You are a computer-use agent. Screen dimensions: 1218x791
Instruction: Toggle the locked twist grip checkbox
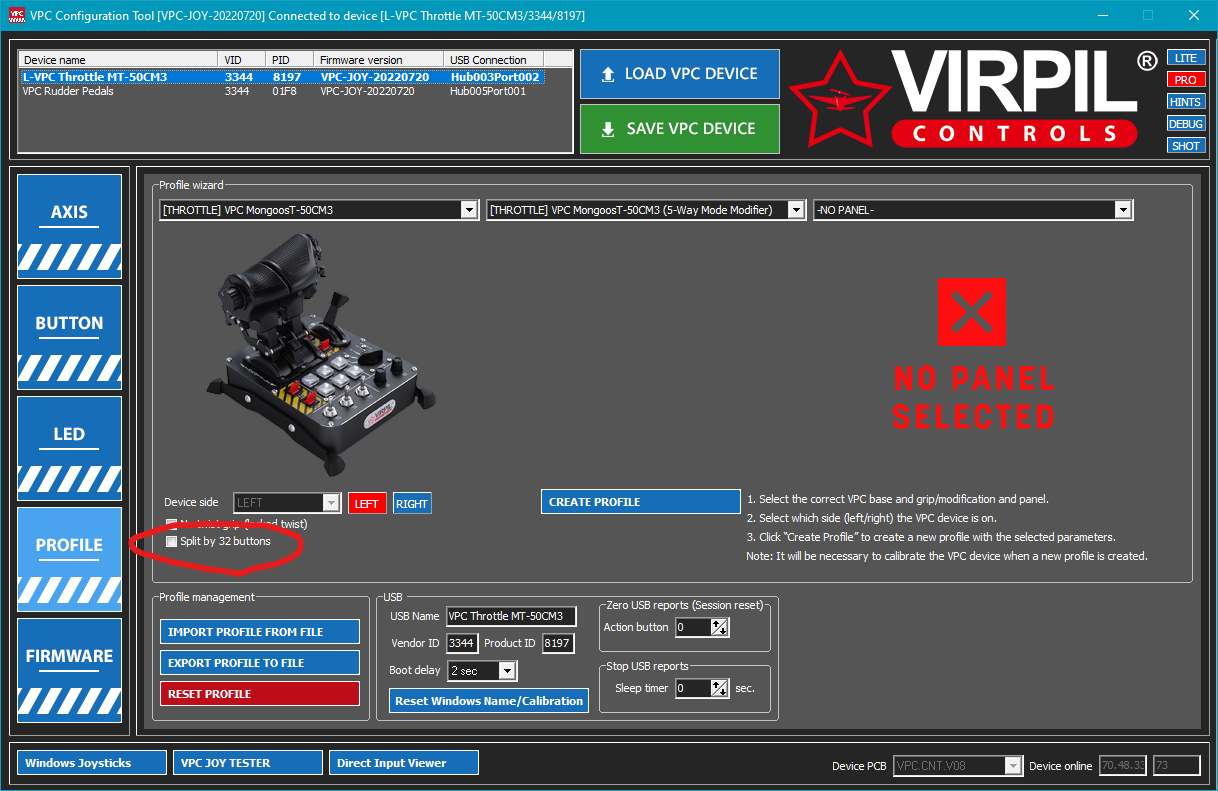[x=172, y=523]
